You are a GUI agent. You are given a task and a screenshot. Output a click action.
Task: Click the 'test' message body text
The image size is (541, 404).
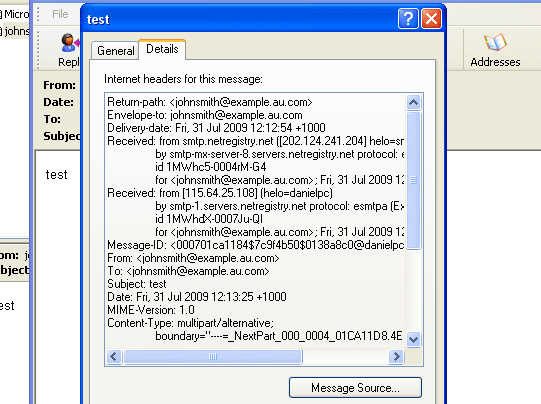pos(56,175)
